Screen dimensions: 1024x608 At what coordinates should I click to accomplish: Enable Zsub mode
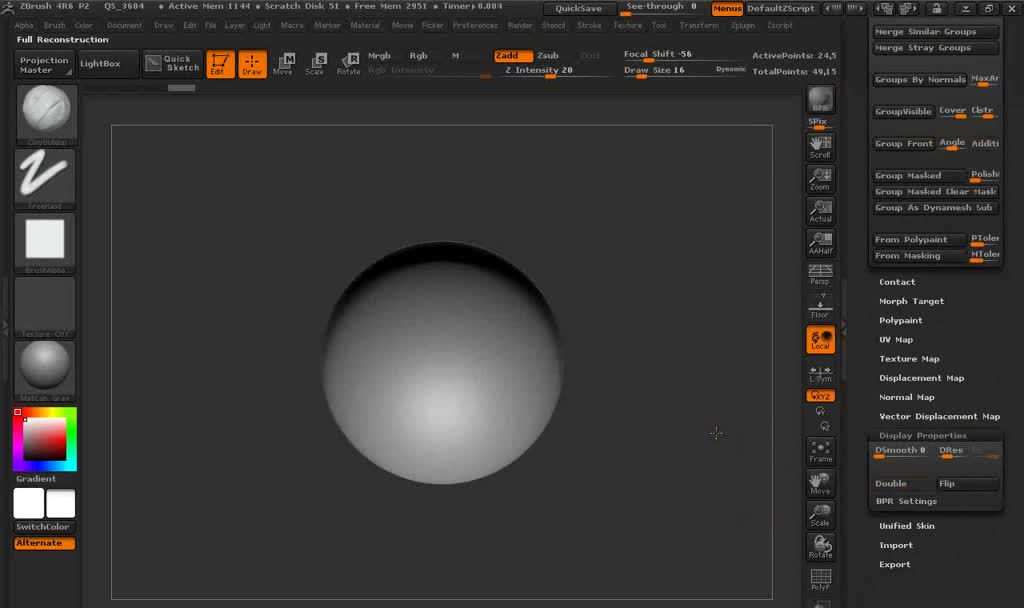(x=548, y=56)
